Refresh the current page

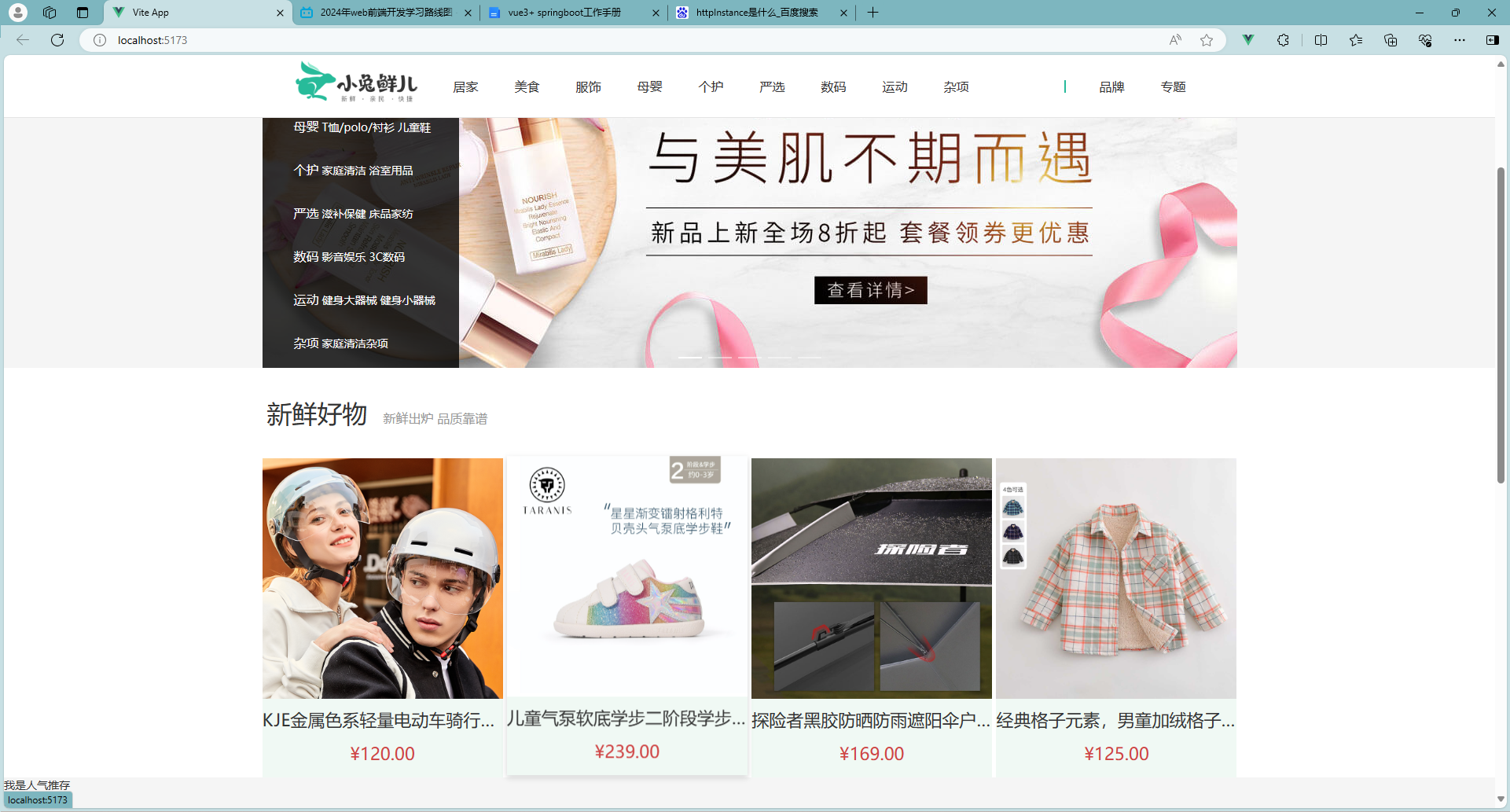[x=57, y=40]
